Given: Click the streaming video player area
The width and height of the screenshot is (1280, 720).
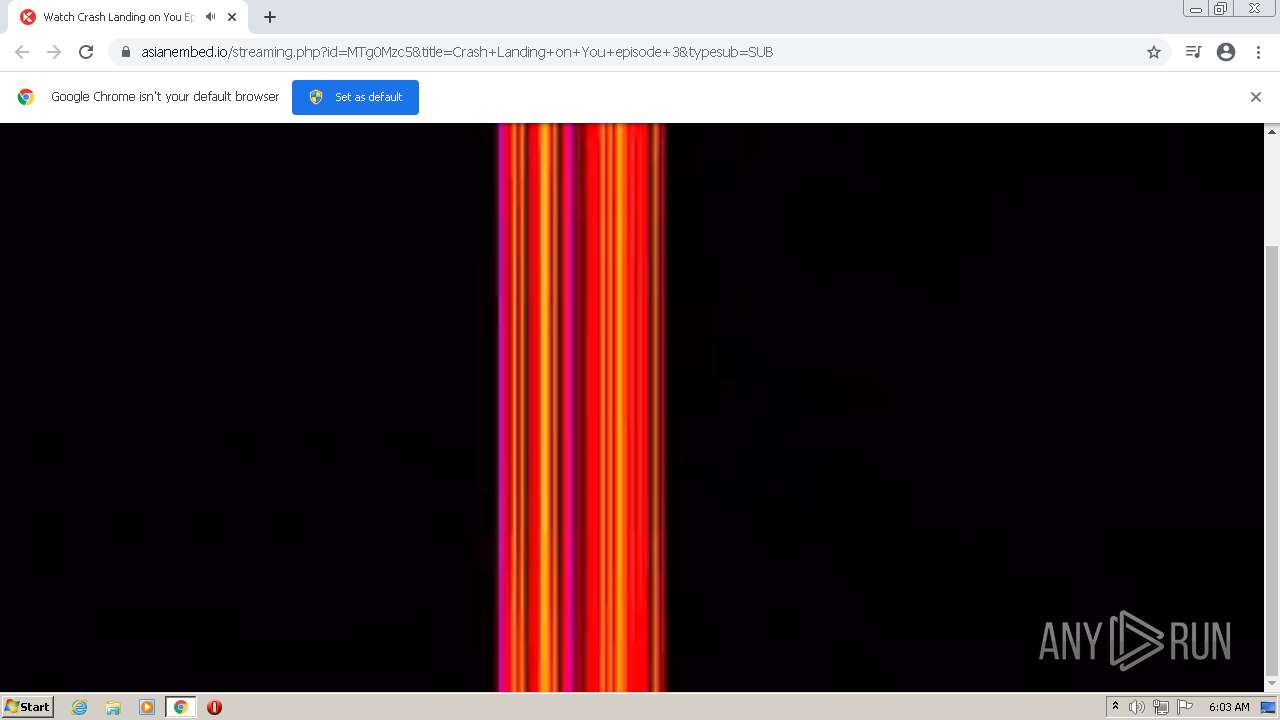Looking at the screenshot, I should [632, 408].
